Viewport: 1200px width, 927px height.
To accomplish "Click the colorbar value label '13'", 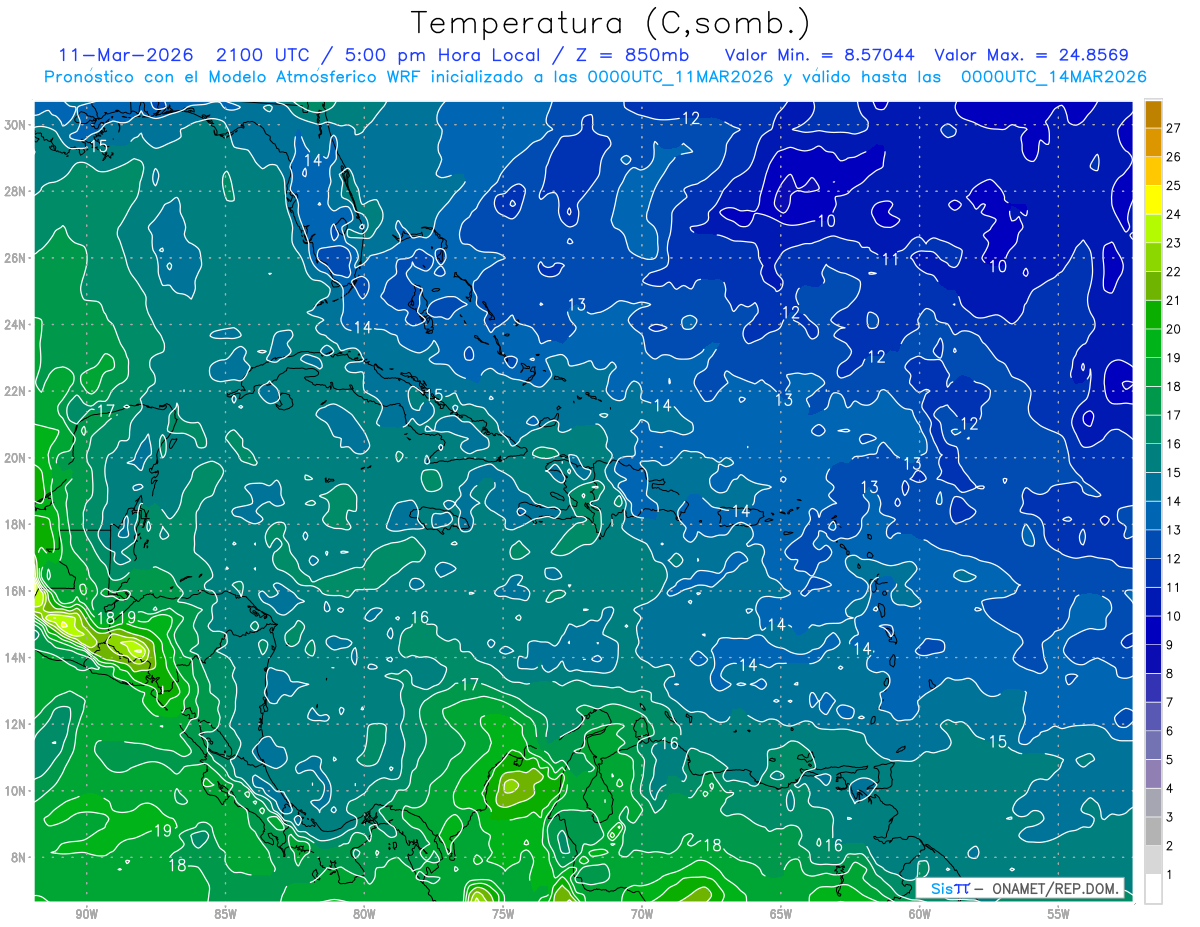I will tap(1174, 530).
